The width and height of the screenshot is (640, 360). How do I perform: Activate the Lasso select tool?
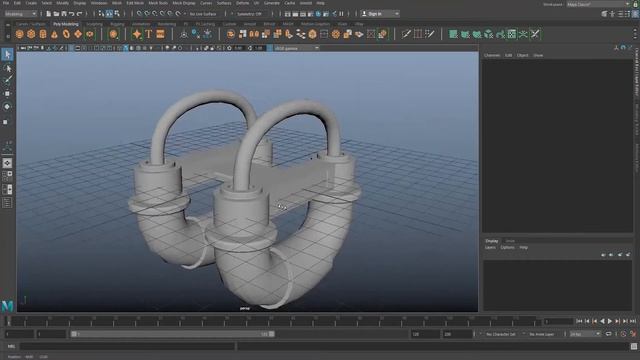pos(7,68)
